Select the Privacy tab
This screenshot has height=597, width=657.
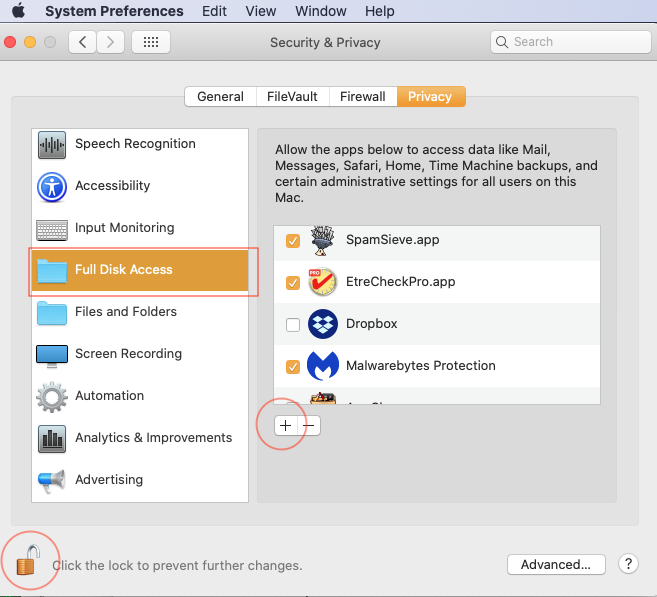pyautogui.click(x=431, y=96)
